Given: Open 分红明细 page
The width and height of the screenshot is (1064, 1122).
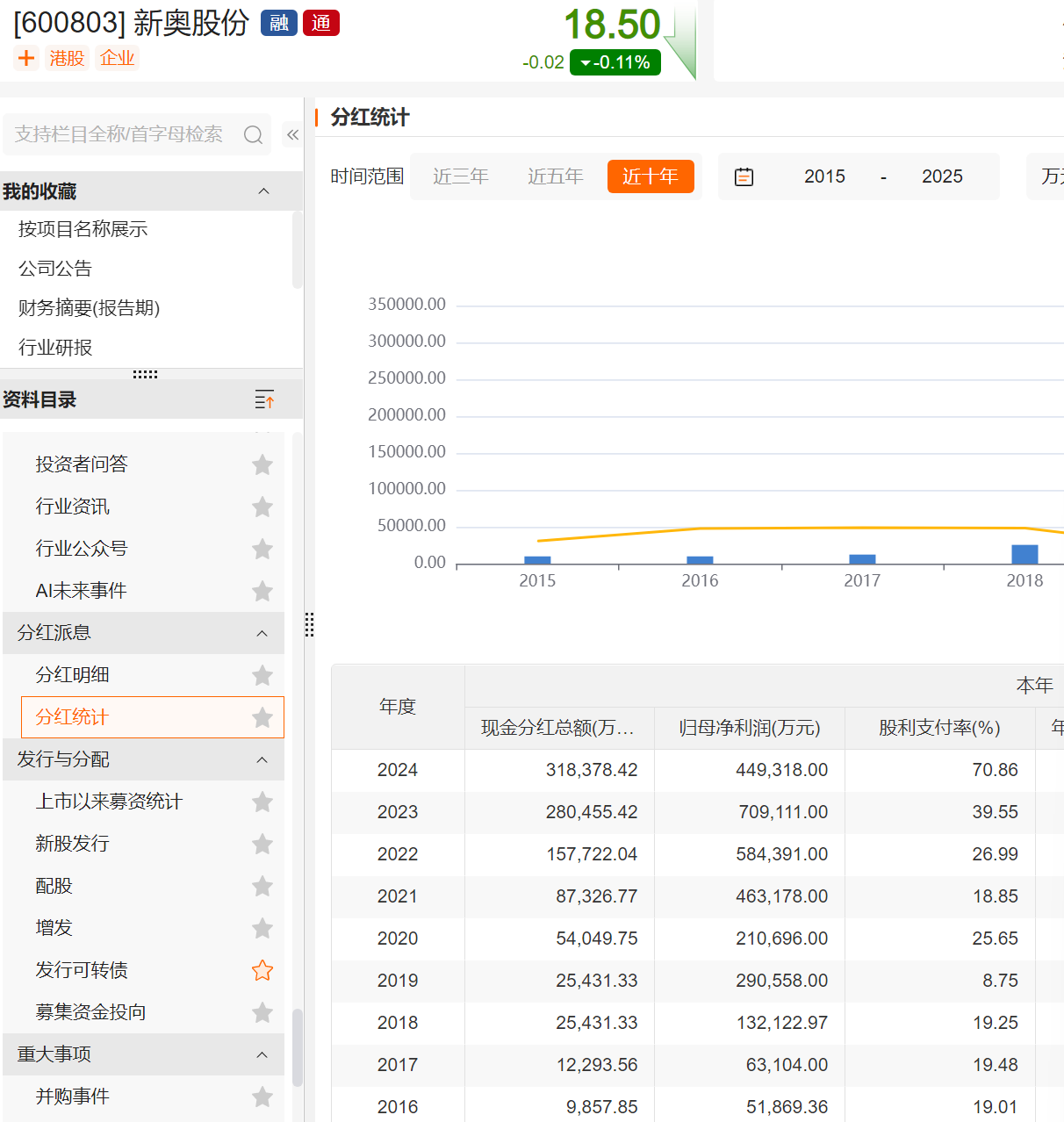Looking at the screenshot, I should coord(73,675).
